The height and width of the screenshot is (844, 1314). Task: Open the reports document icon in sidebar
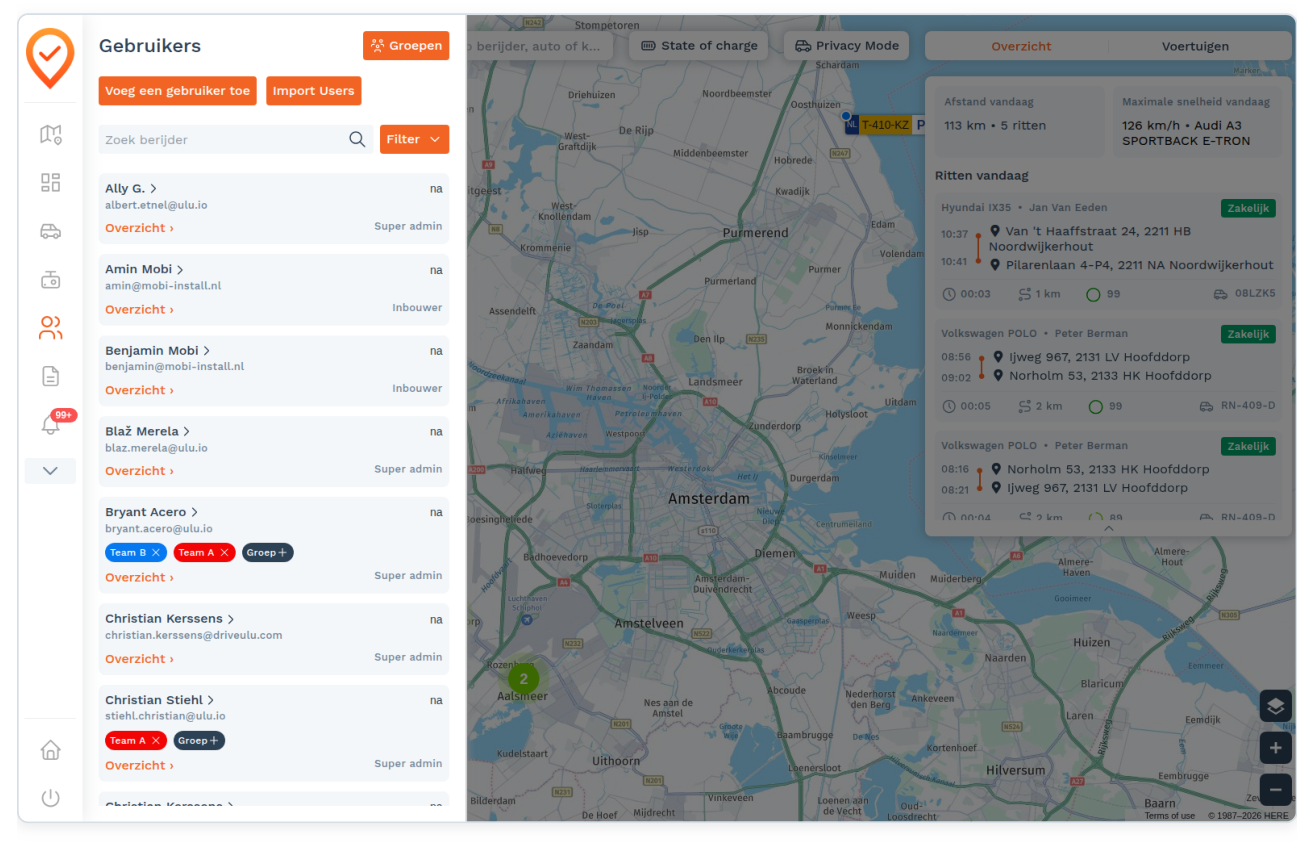click(x=50, y=376)
